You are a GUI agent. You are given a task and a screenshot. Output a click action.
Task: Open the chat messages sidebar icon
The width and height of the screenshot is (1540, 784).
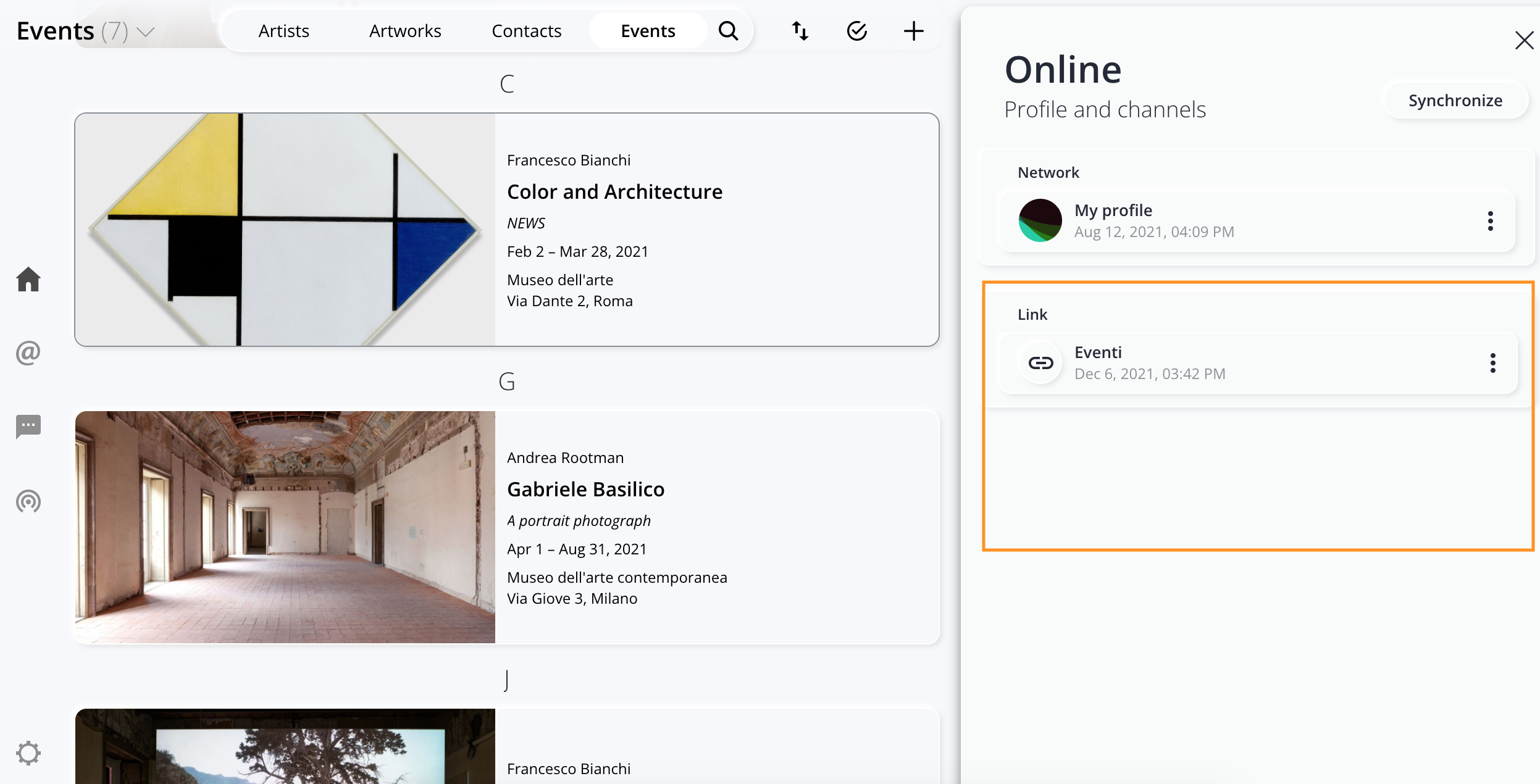28,427
